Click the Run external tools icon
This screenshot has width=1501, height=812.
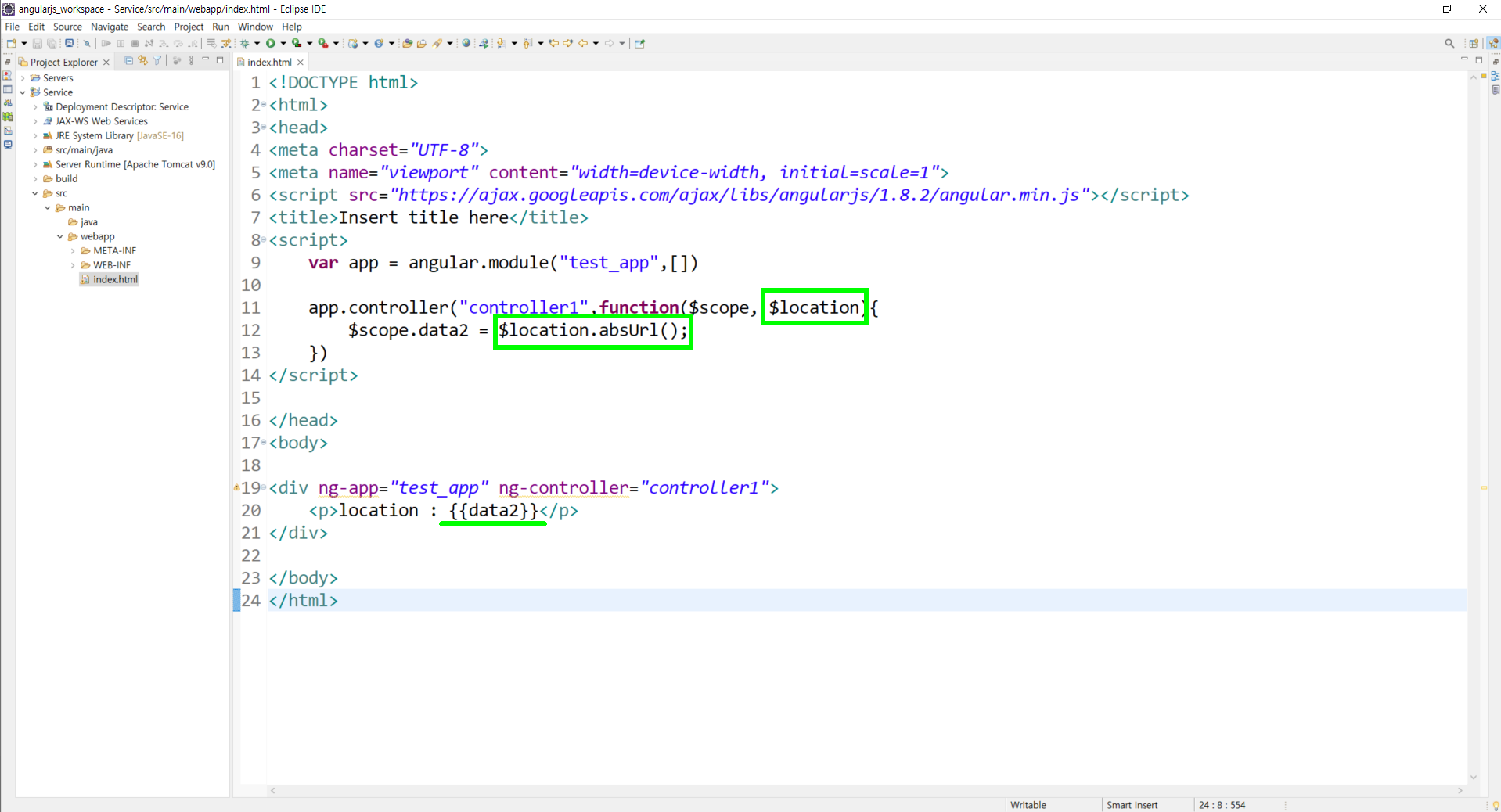(x=322, y=44)
